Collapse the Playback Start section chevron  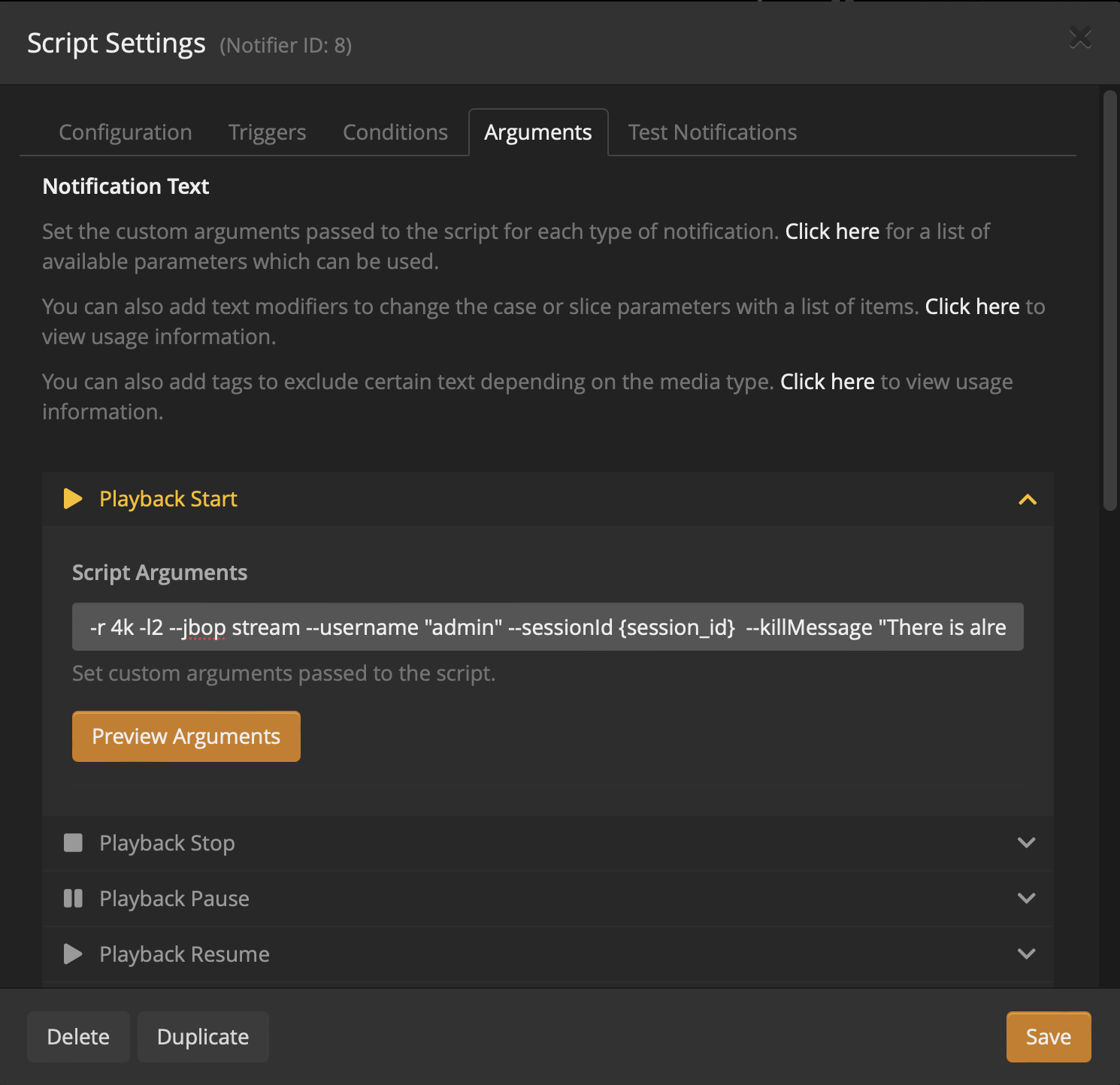[x=1027, y=500]
